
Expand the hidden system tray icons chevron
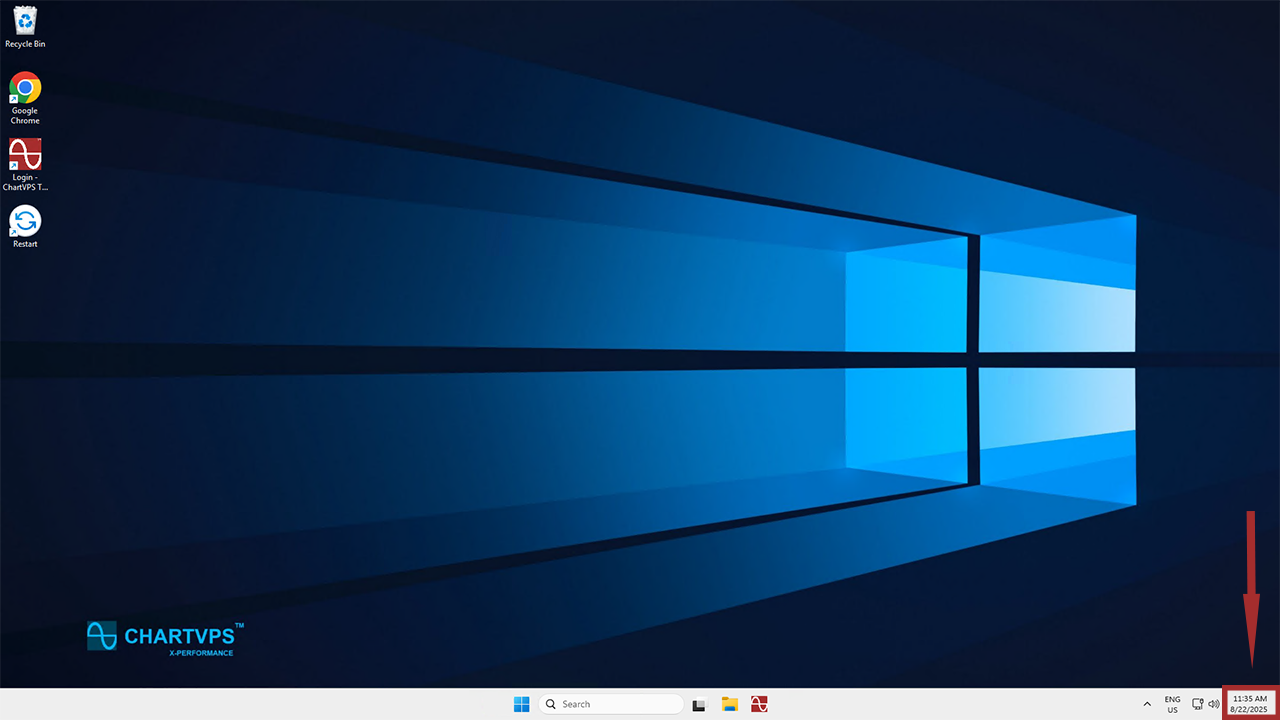(1147, 704)
